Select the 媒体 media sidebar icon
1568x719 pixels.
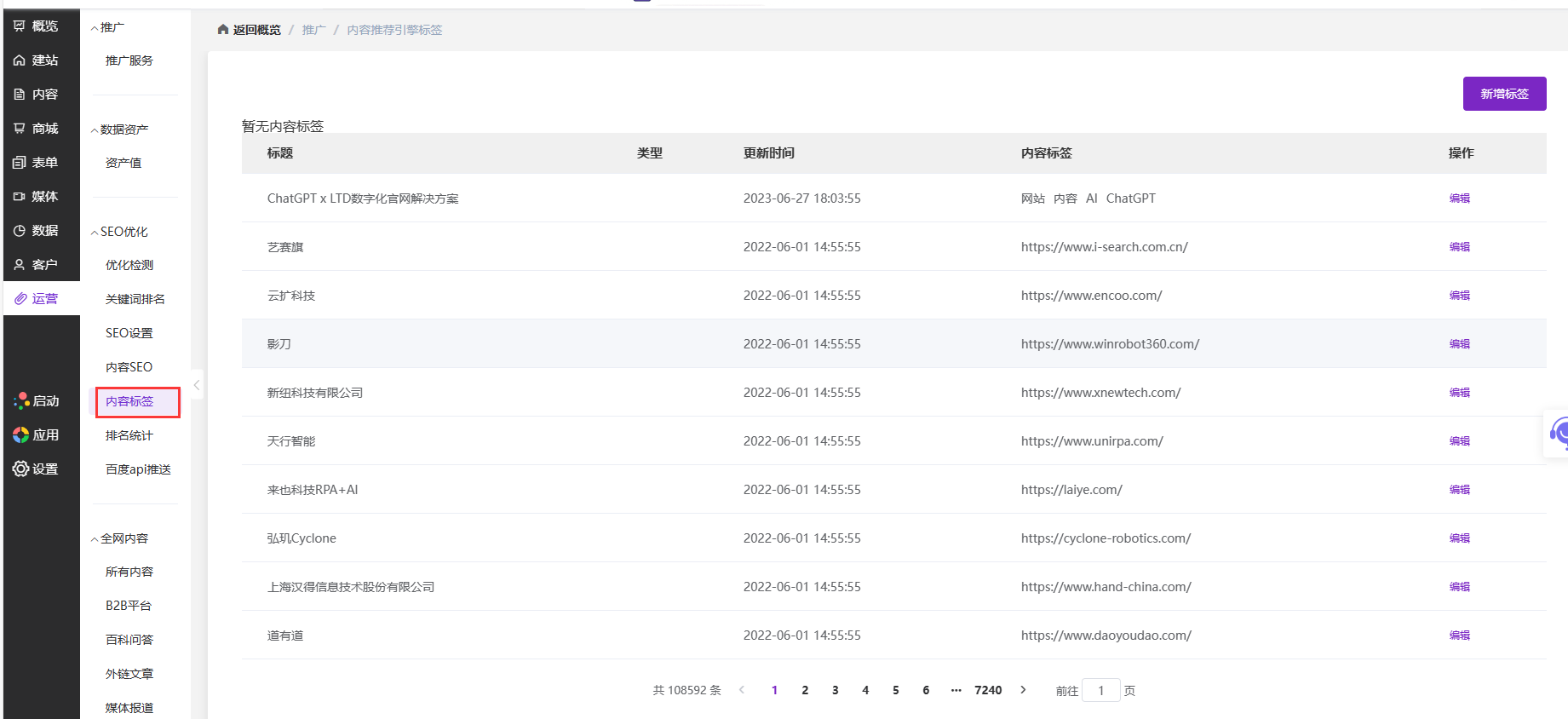click(19, 197)
